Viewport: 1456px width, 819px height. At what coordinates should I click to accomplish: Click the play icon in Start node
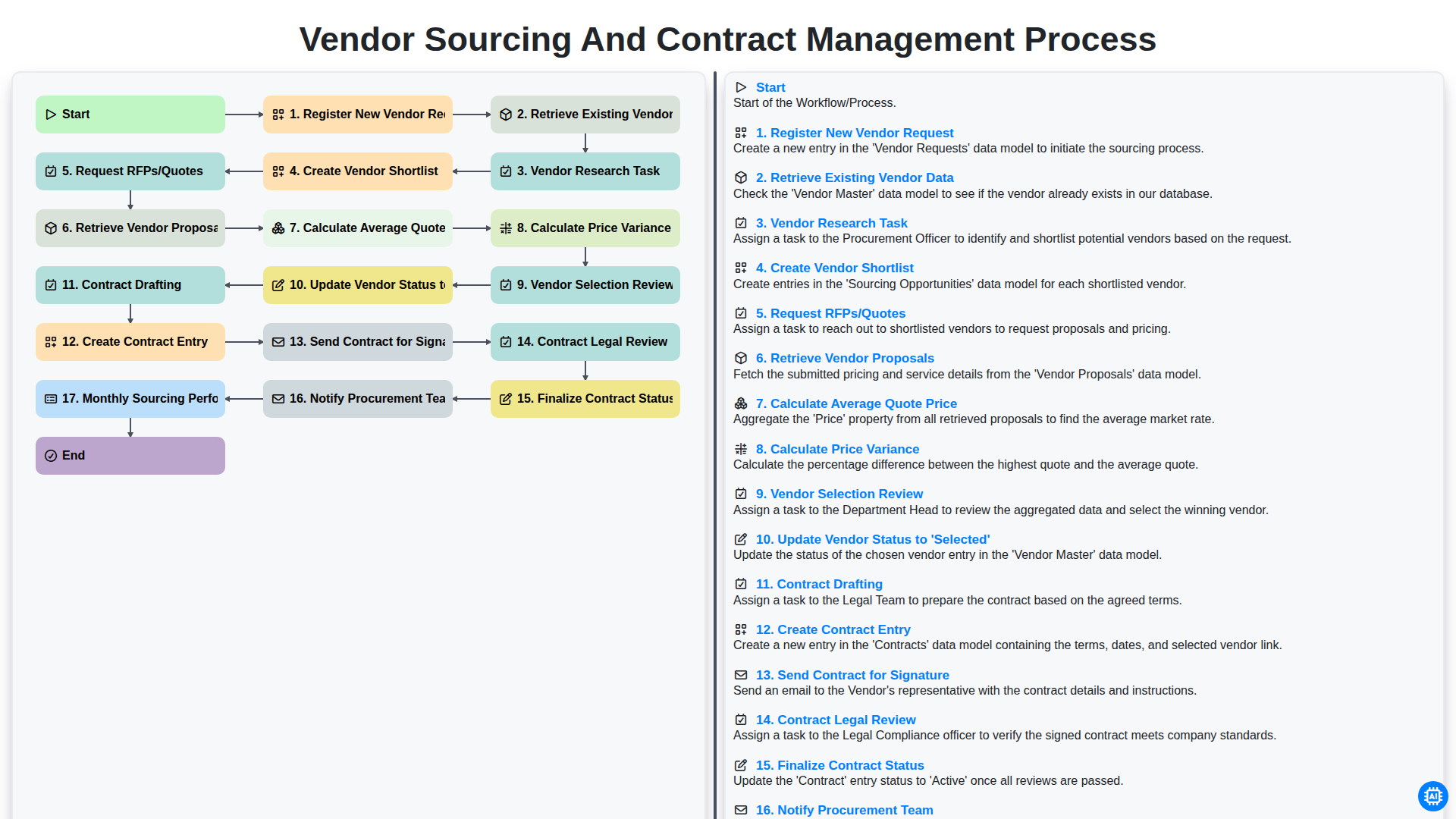click(x=51, y=115)
